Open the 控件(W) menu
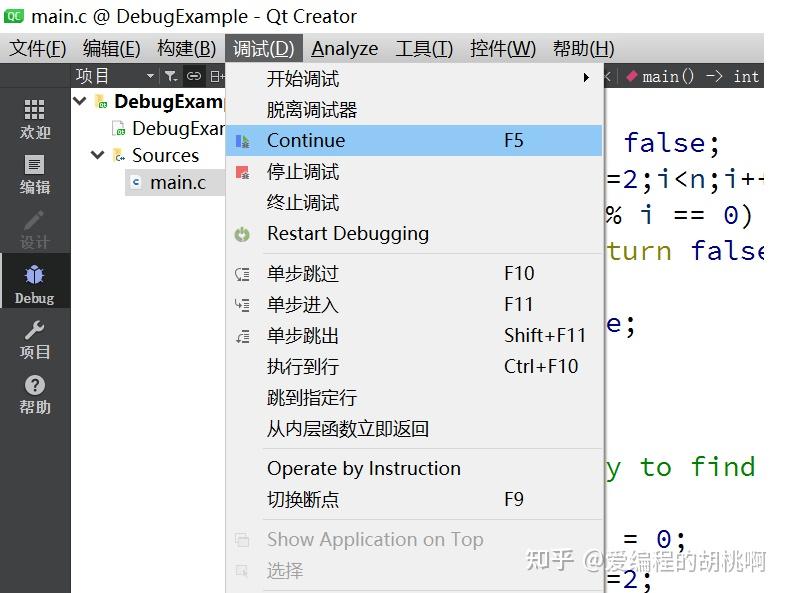 pos(503,49)
